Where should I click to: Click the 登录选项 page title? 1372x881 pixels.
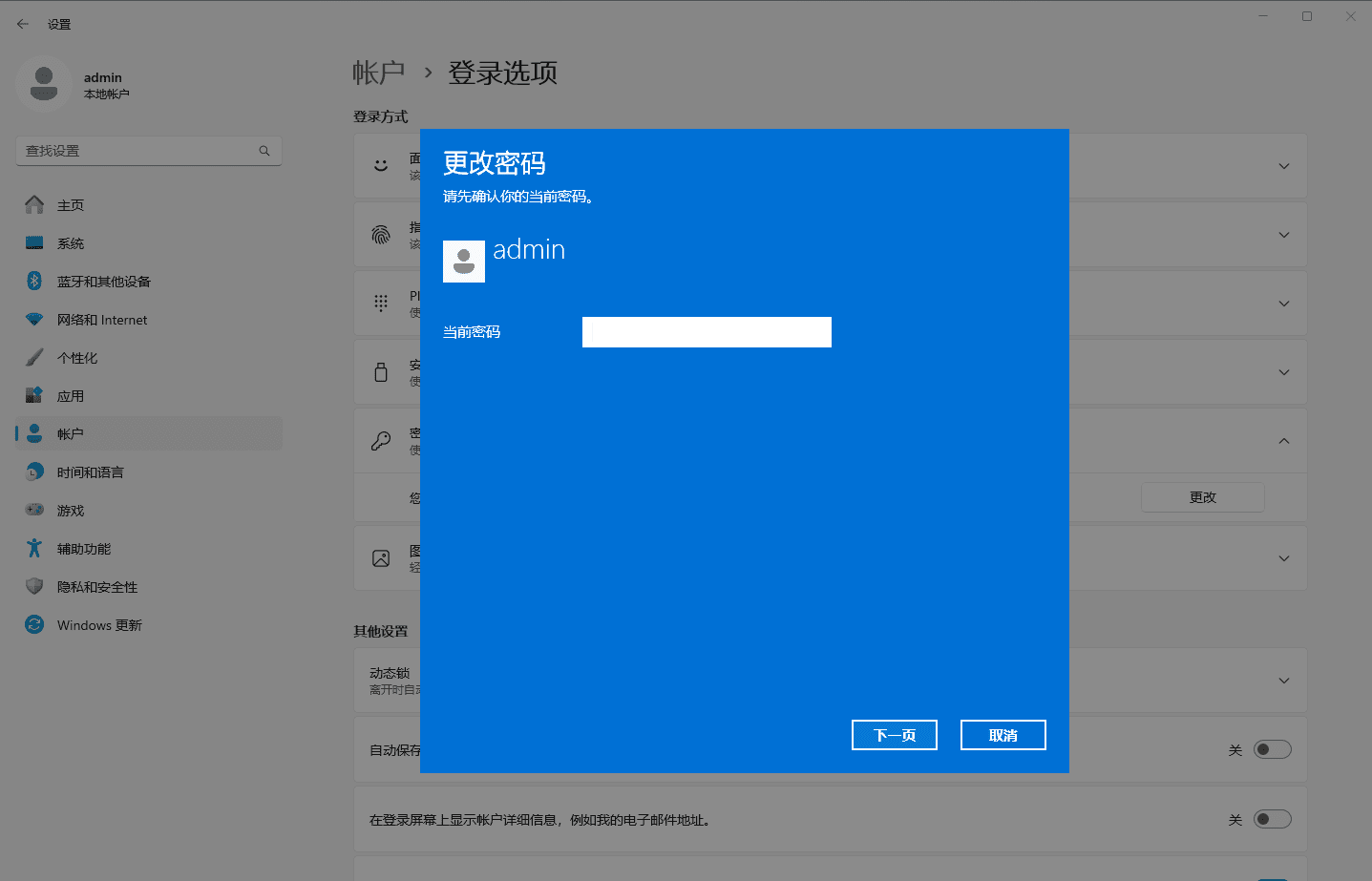[503, 73]
